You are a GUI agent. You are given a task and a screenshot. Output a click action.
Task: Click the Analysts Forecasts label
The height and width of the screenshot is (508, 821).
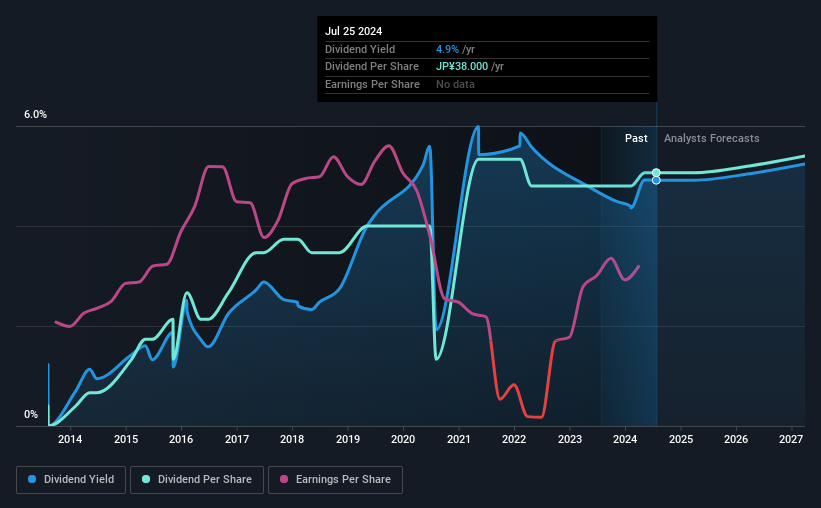coord(712,138)
